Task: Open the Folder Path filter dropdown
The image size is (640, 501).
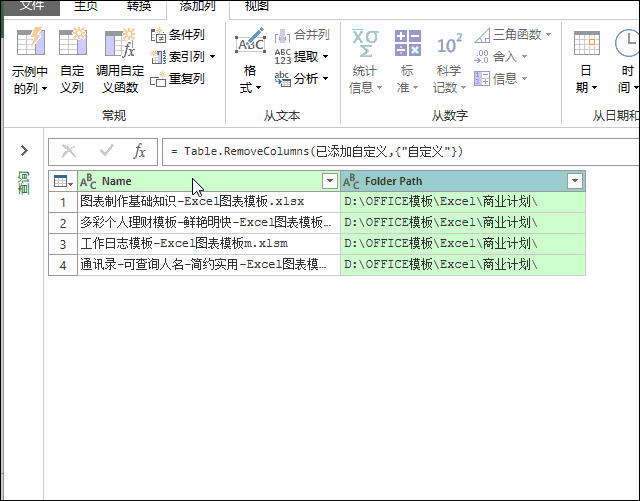Action: point(575,181)
